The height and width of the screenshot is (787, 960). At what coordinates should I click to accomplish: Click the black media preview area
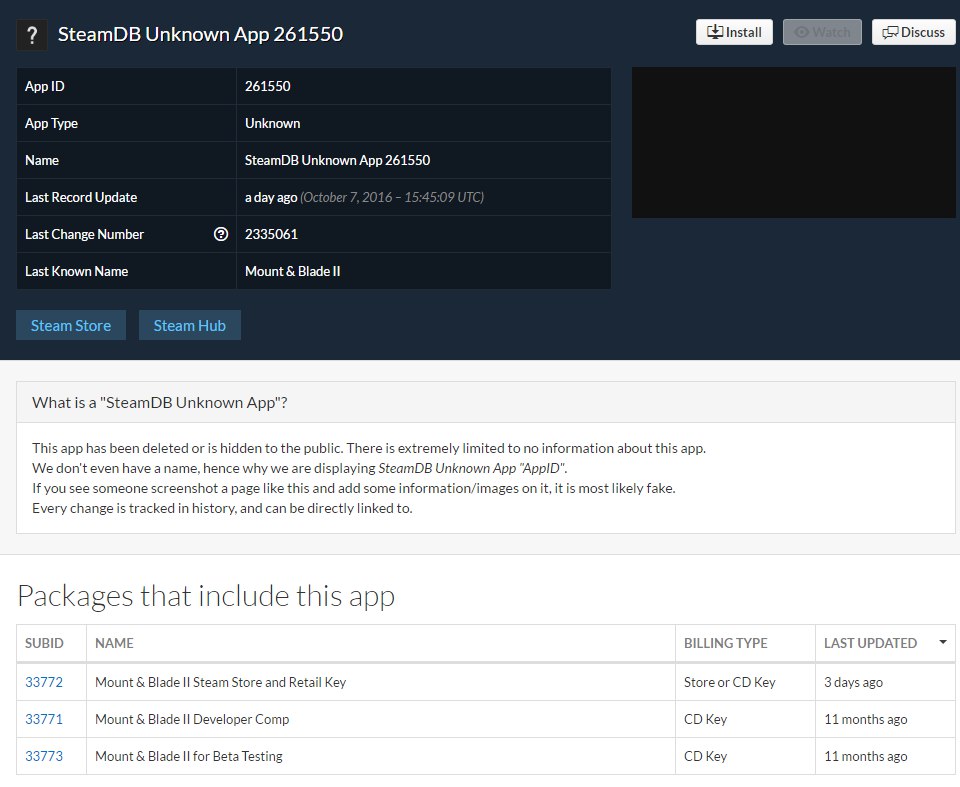tap(792, 142)
